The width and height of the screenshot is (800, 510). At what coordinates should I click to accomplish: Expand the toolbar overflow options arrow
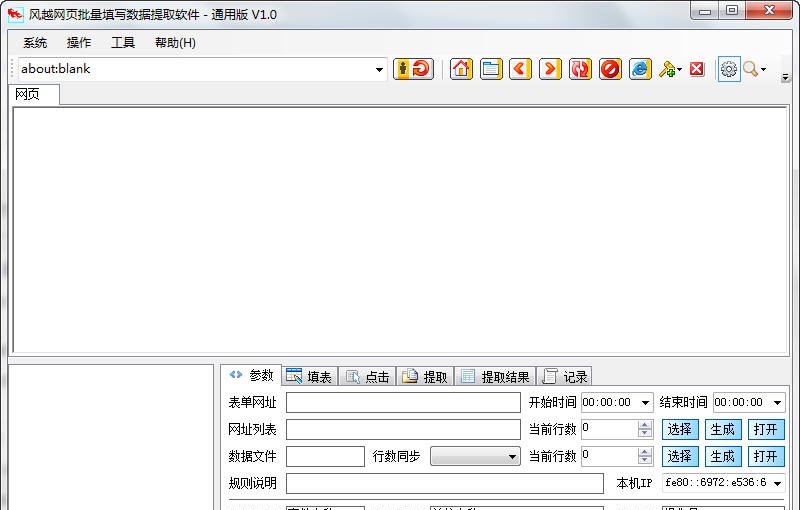pos(786,78)
